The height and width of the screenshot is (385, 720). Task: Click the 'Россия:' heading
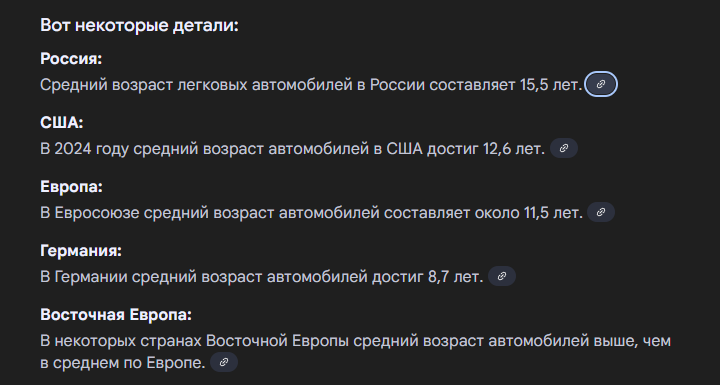point(71,59)
